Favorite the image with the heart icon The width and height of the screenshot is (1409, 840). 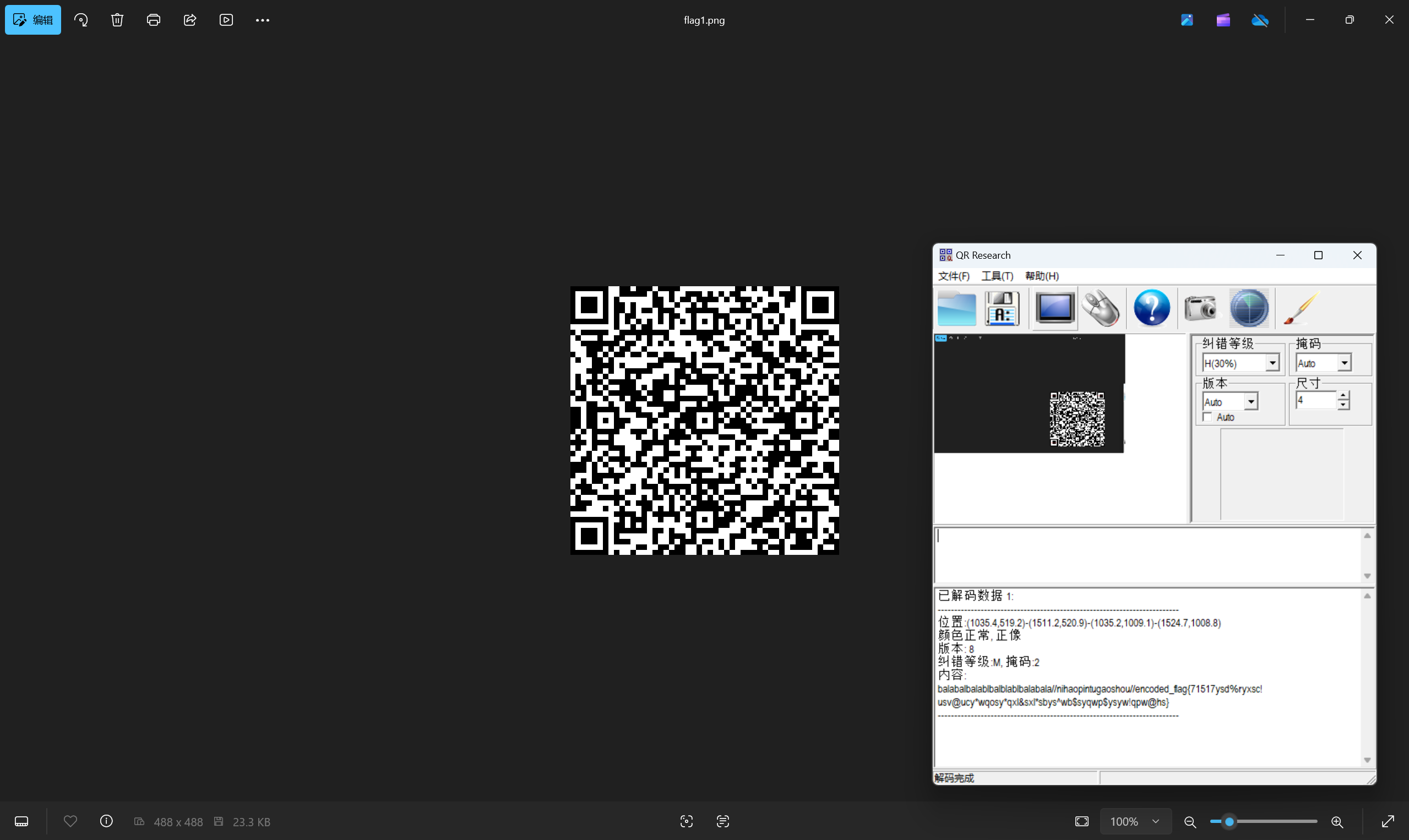click(x=70, y=821)
